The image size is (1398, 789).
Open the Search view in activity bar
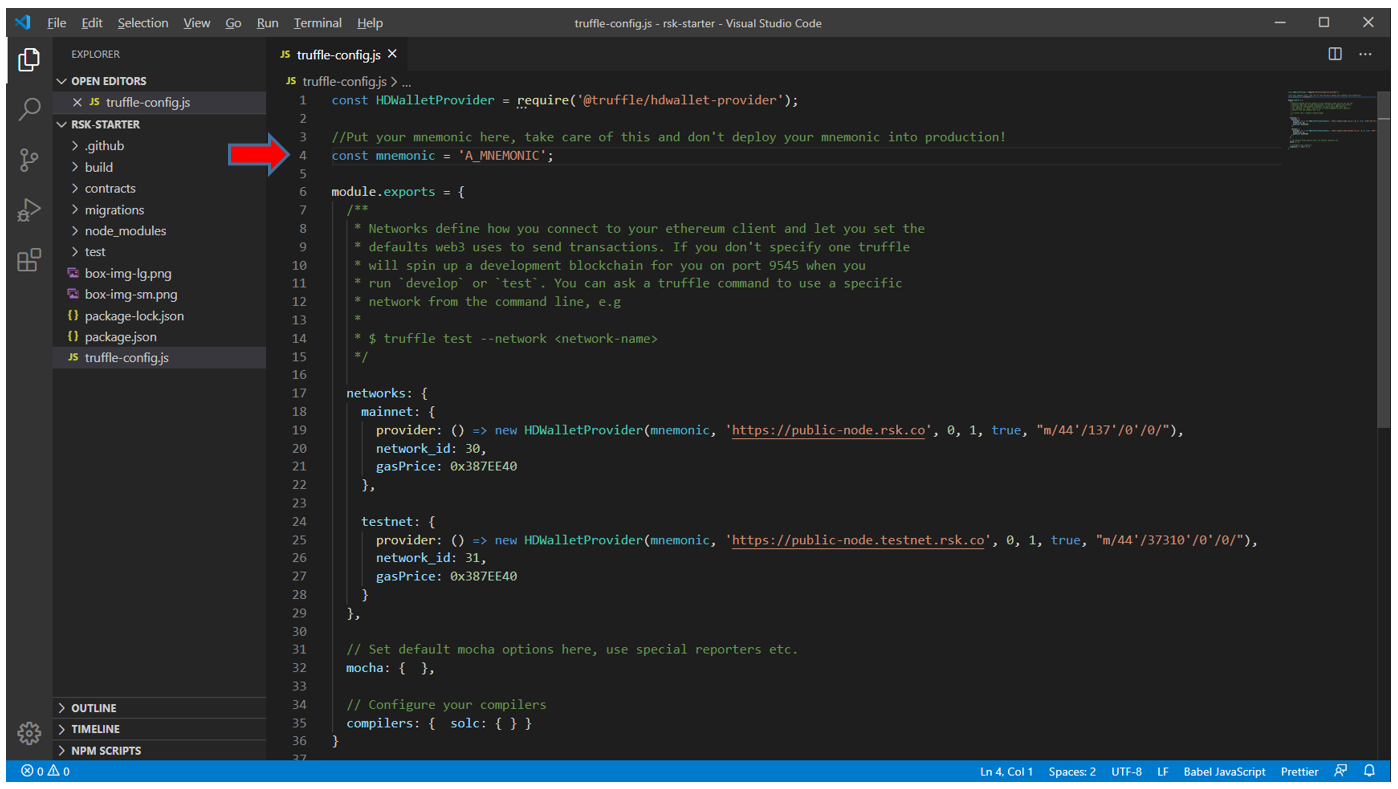pyautogui.click(x=29, y=109)
